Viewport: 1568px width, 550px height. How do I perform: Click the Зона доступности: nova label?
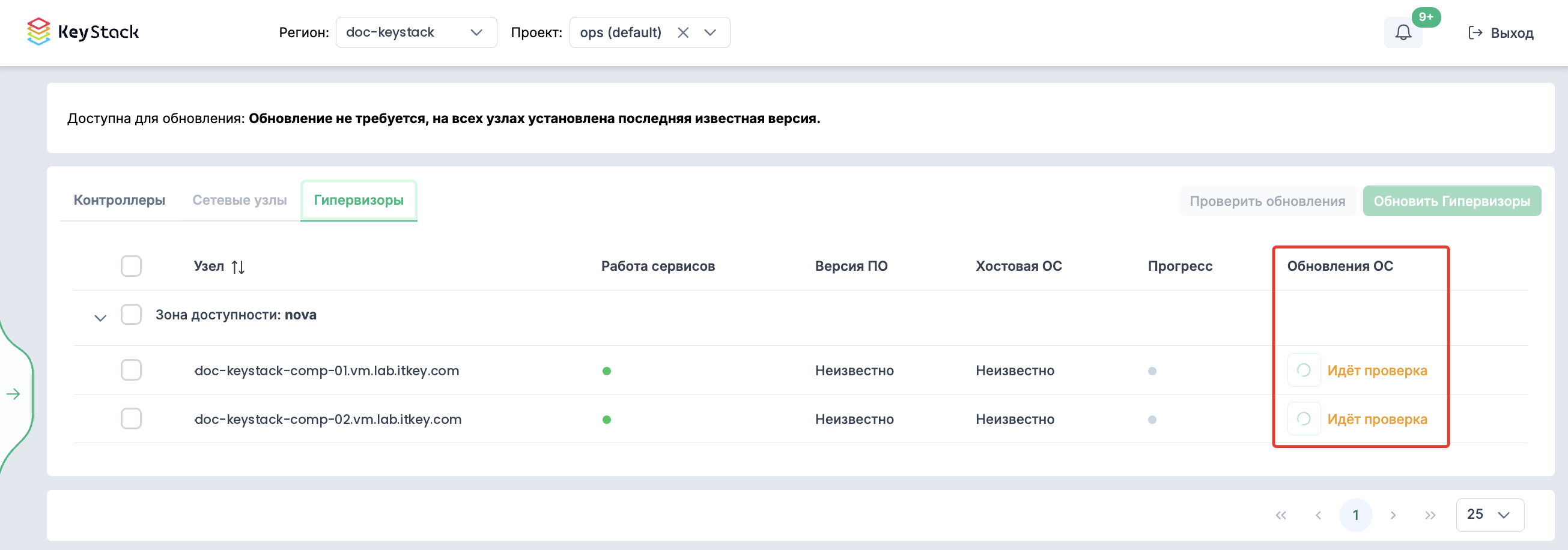coord(236,315)
